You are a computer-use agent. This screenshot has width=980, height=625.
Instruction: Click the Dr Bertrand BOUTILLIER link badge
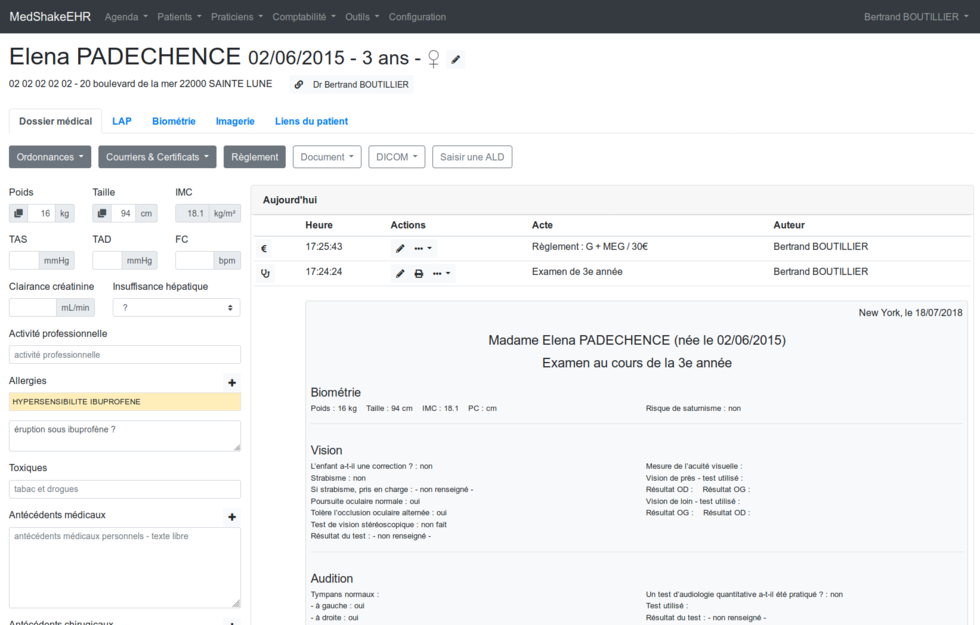351,85
